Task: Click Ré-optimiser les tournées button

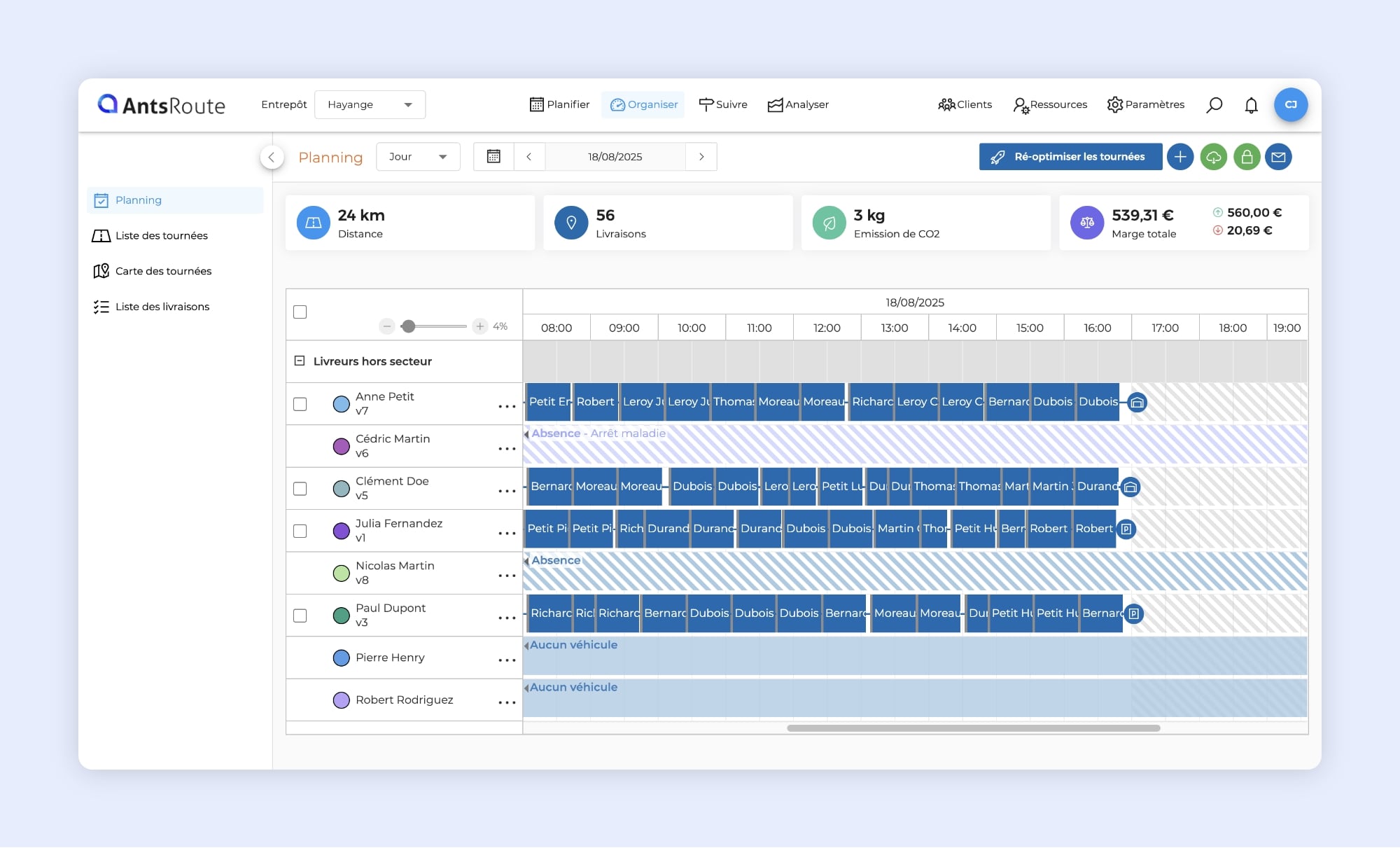Action: click(1070, 157)
